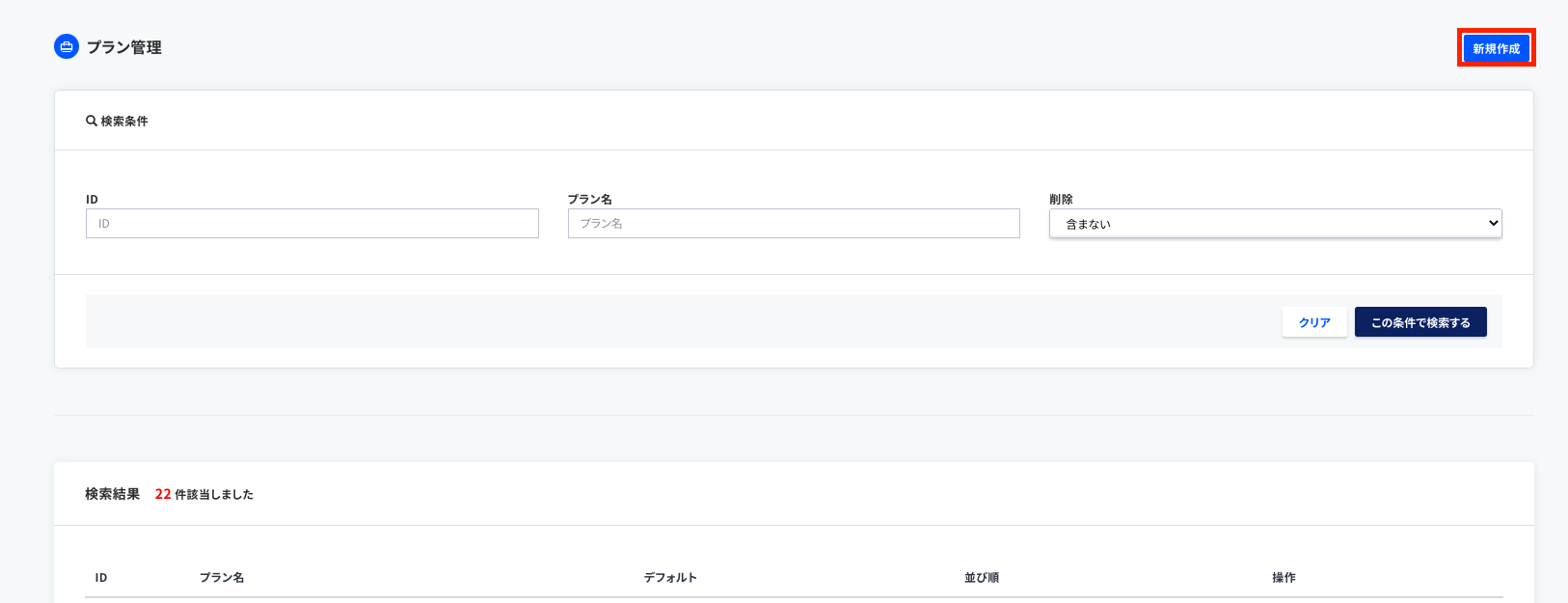Image resolution: width=1568 pixels, height=603 pixels.
Task: Focus the ID search input field
Action: click(312, 223)
